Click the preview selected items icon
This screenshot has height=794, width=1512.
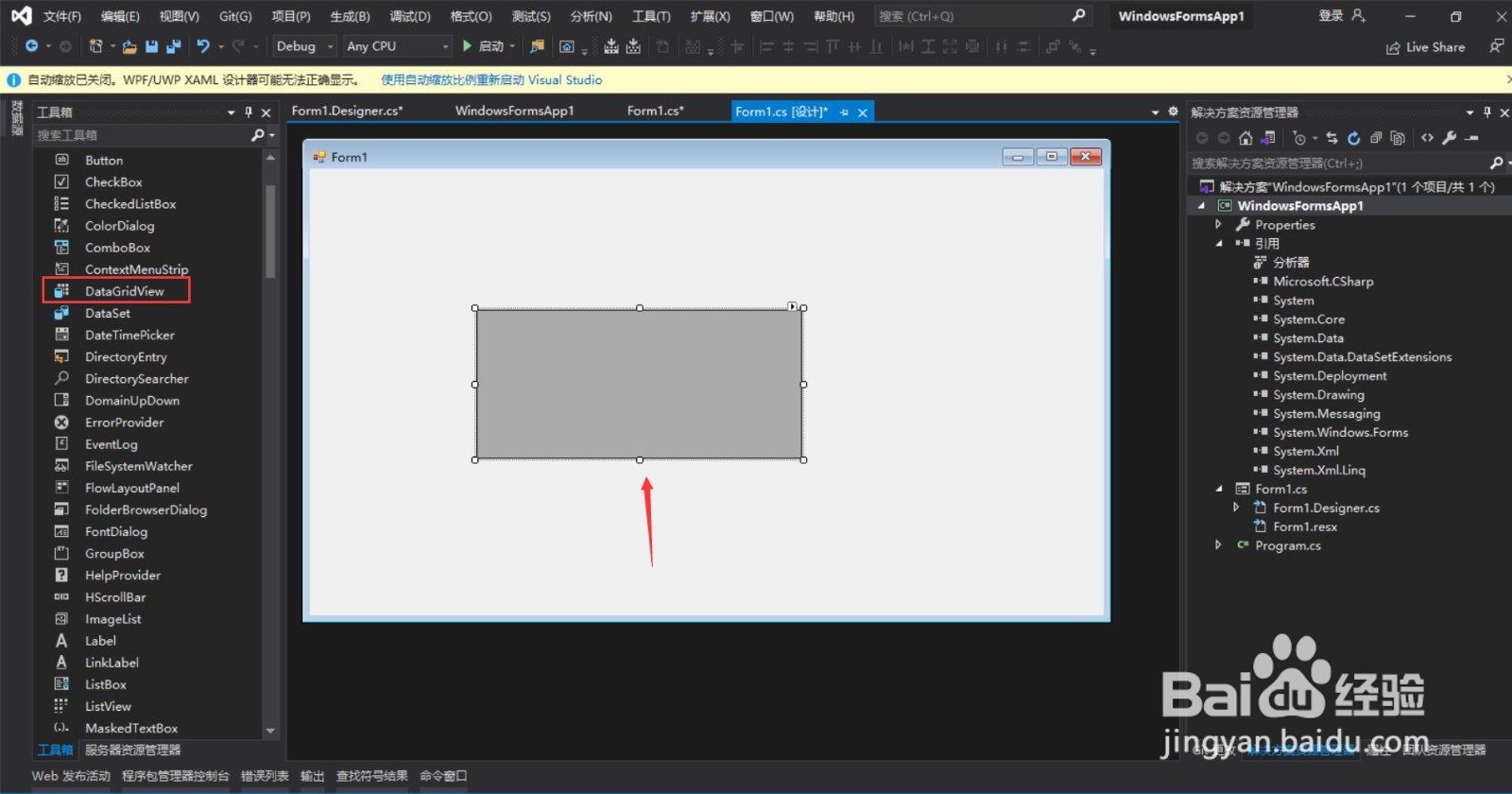pos(1471,138)
